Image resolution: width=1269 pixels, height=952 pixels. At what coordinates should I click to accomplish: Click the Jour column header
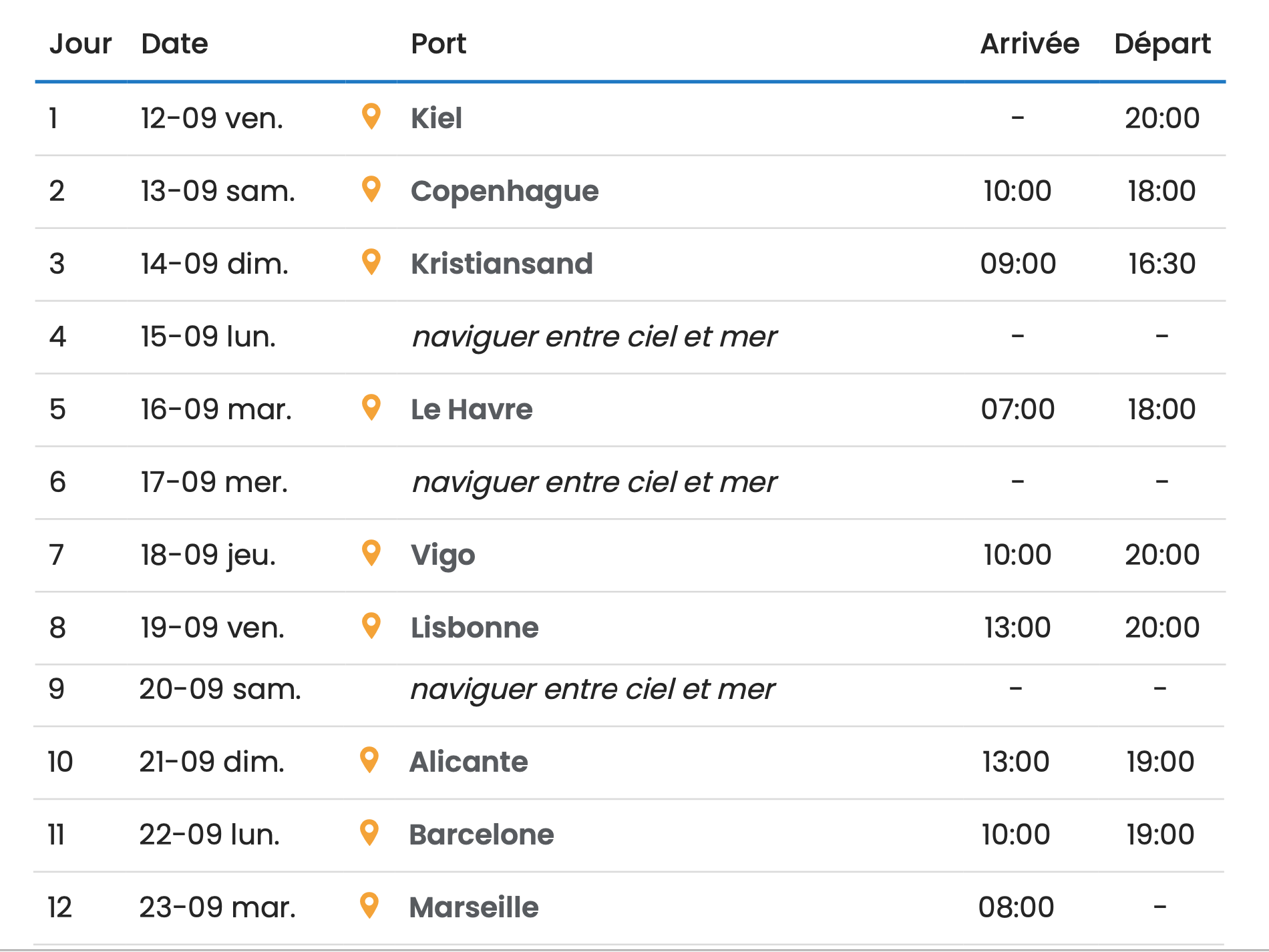pyautogui.click(x=80, y=43)
